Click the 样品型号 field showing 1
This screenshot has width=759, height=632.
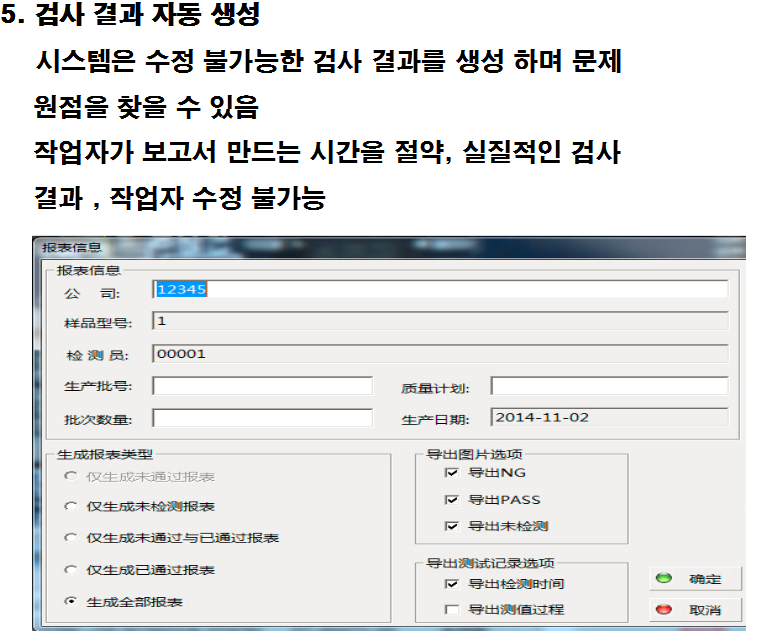(440, 321)
